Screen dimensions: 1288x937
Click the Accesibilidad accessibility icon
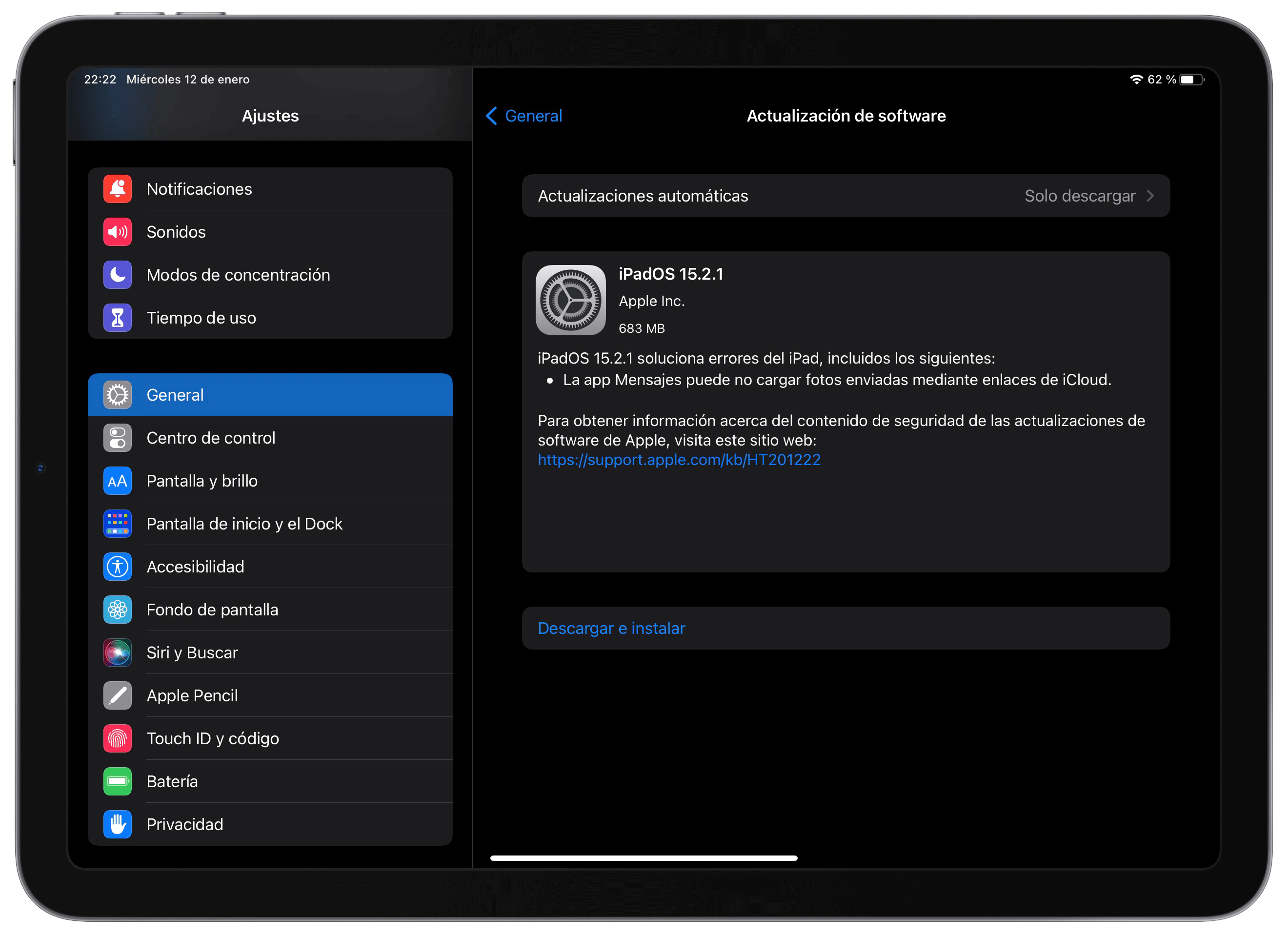117,566
